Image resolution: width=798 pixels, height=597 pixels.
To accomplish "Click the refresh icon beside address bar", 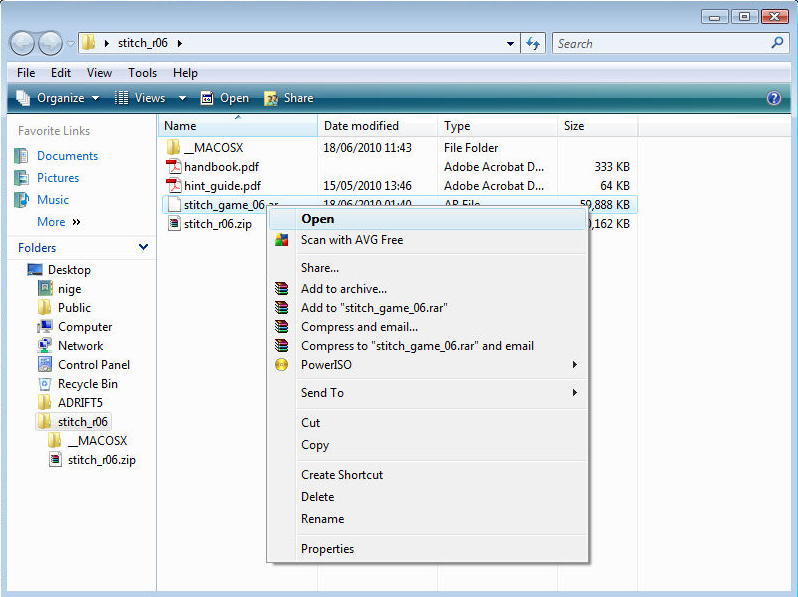I will click(x=533, y=44).
